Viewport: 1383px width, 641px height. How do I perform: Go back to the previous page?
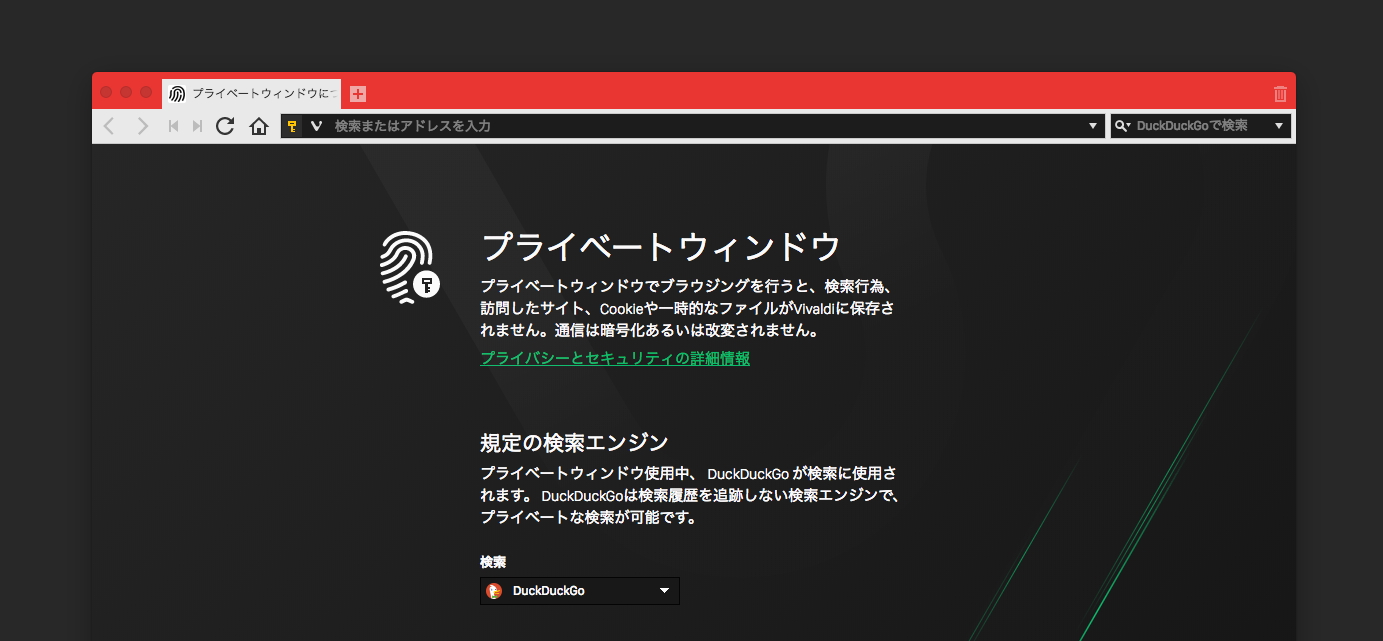[x=109, y=126]
